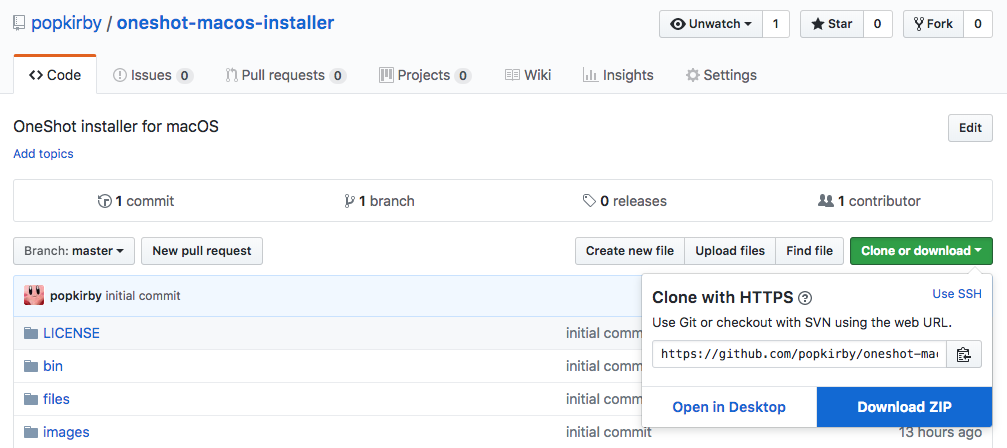Open the Insights tab

point(618,75)
